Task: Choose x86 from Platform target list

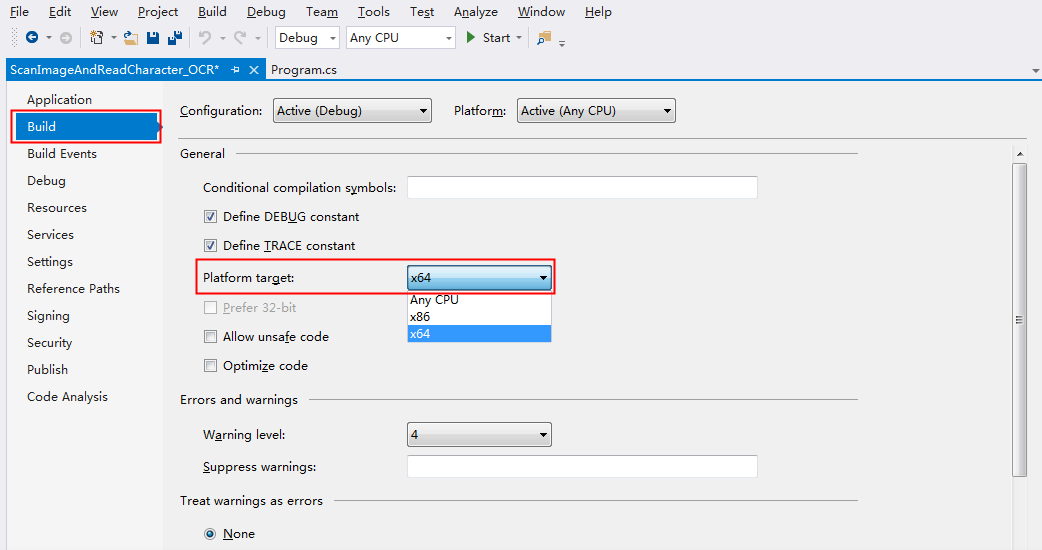Action: coord(479,317)
